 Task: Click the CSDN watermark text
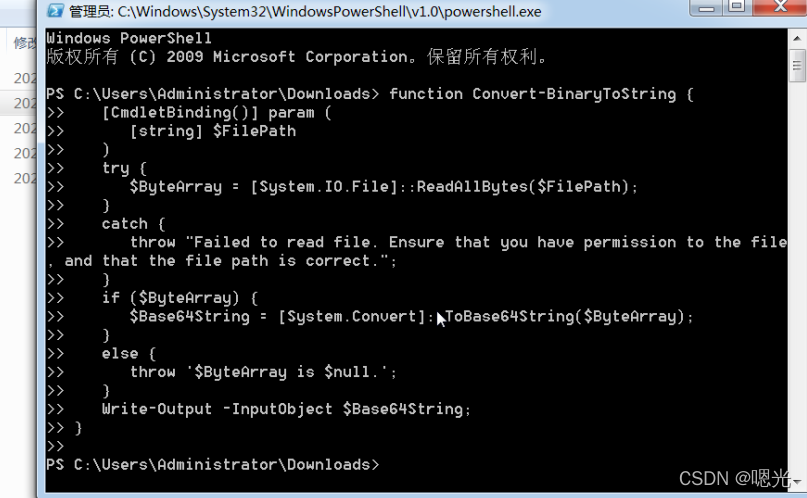click(738, 479)
